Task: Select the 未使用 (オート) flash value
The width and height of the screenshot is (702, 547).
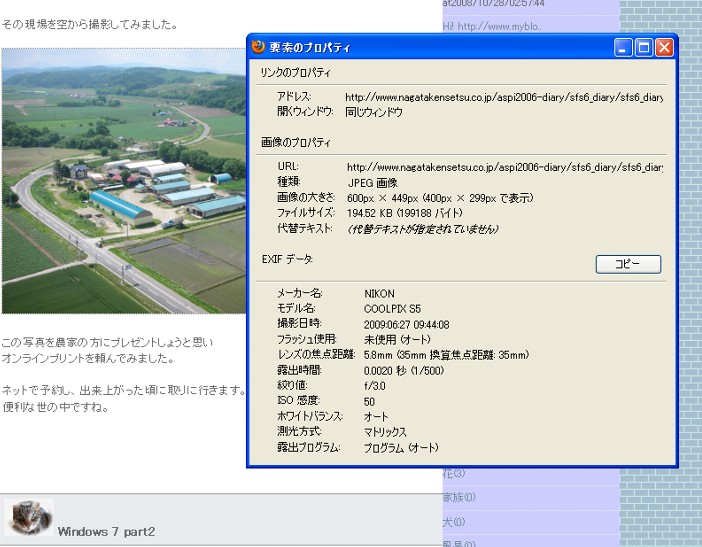Action: 397,340
